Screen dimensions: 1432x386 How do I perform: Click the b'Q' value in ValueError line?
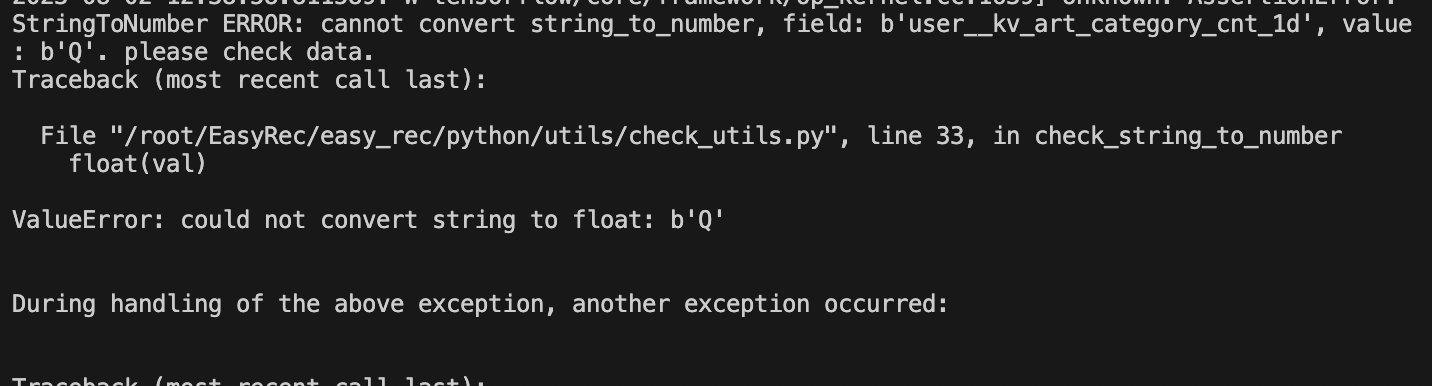pyautogui.click(x=697, y=220)
